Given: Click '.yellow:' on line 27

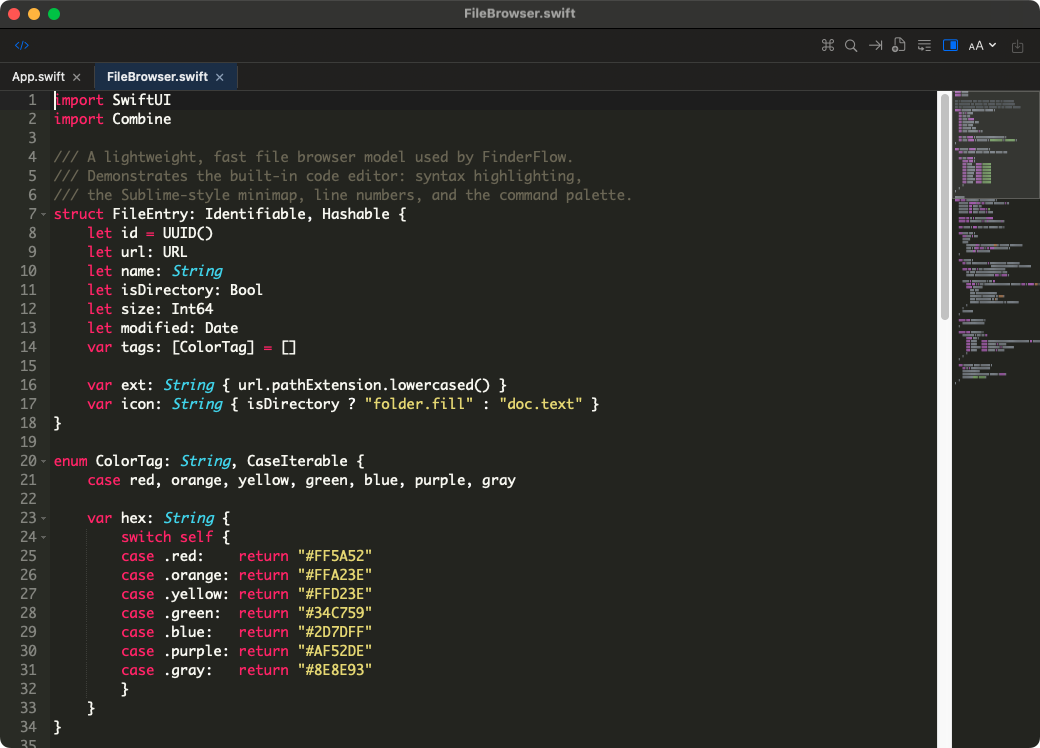Looking at the screenshot, I should [x=196, y=595].
